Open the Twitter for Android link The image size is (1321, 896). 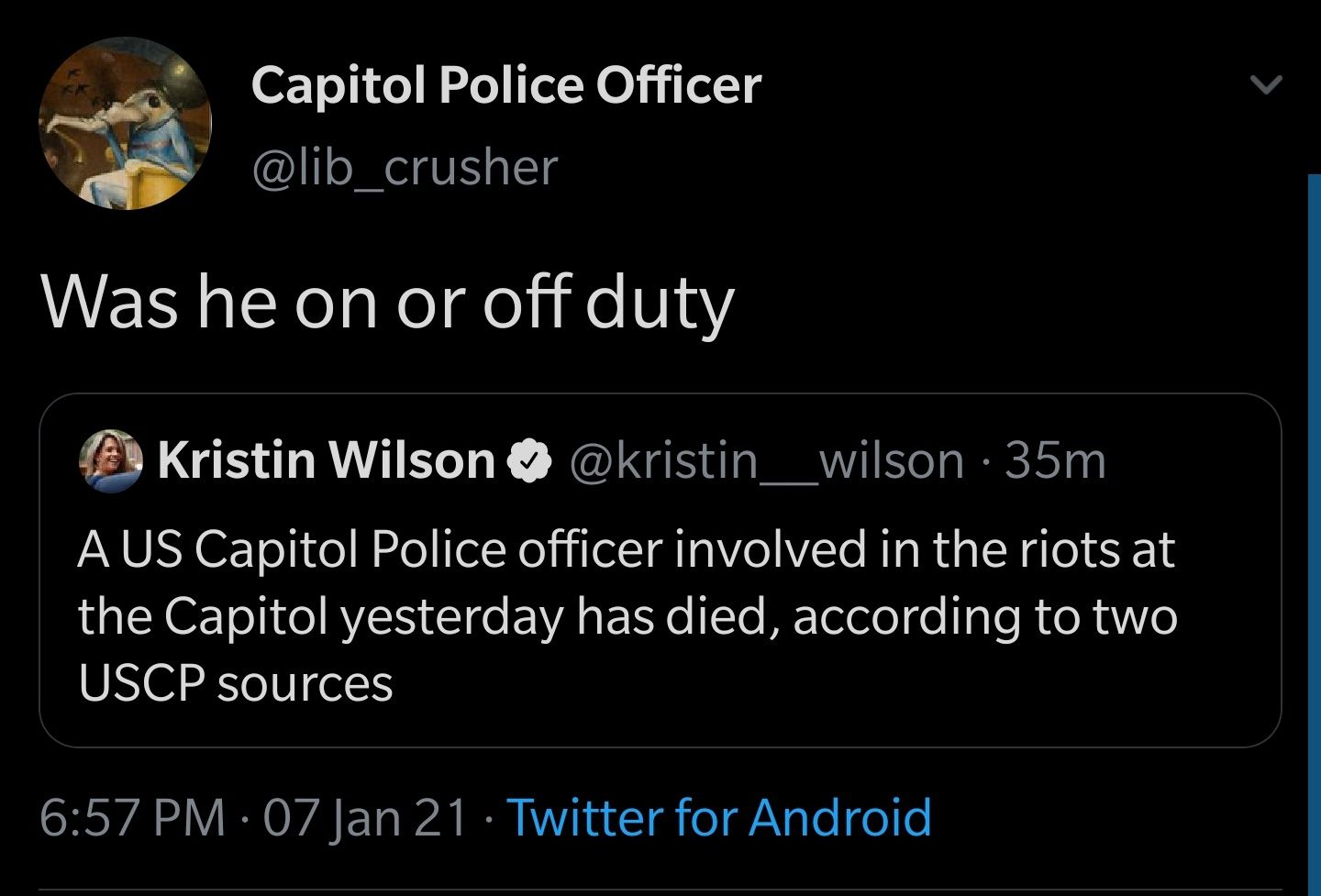click(x=718, y=816)
